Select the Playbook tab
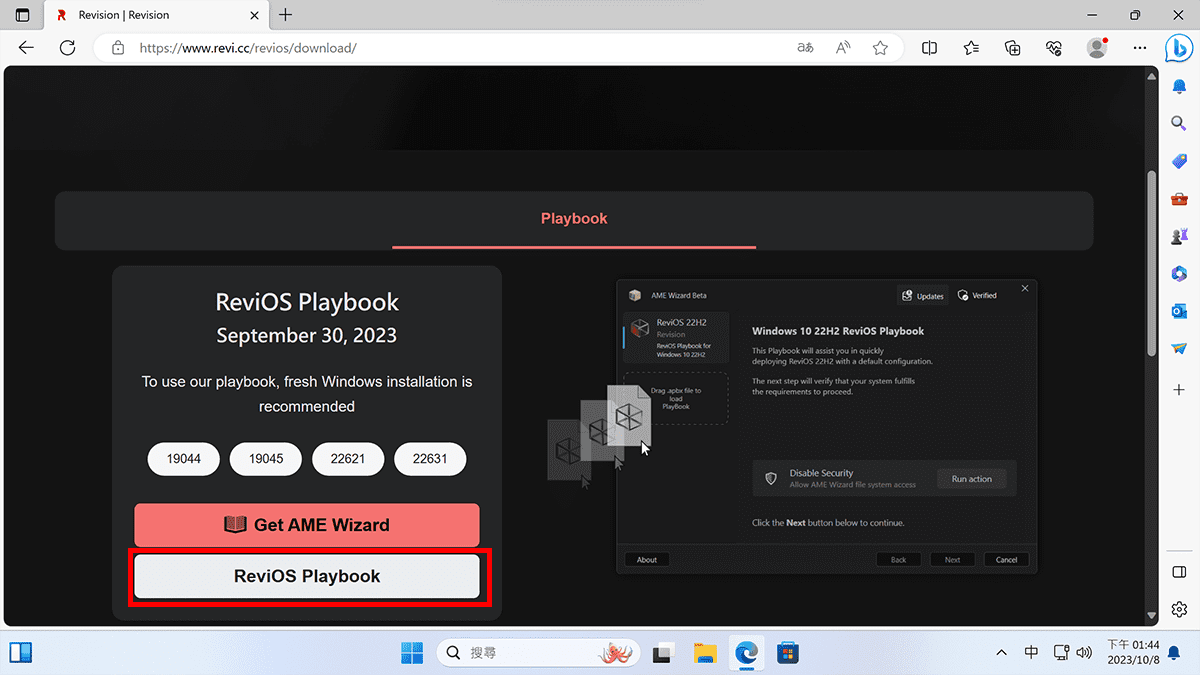 click(574, 219)
